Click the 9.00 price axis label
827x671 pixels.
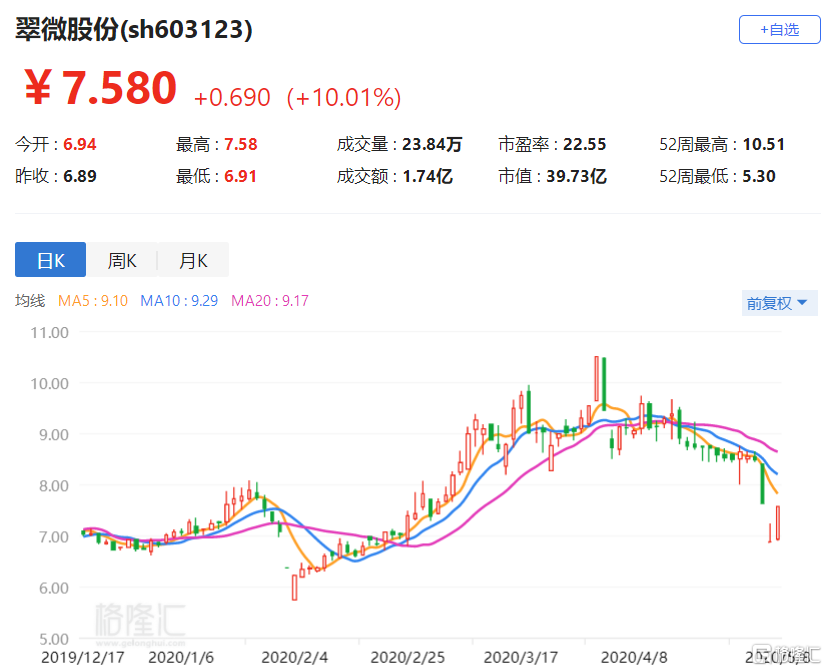pos(54,435)
